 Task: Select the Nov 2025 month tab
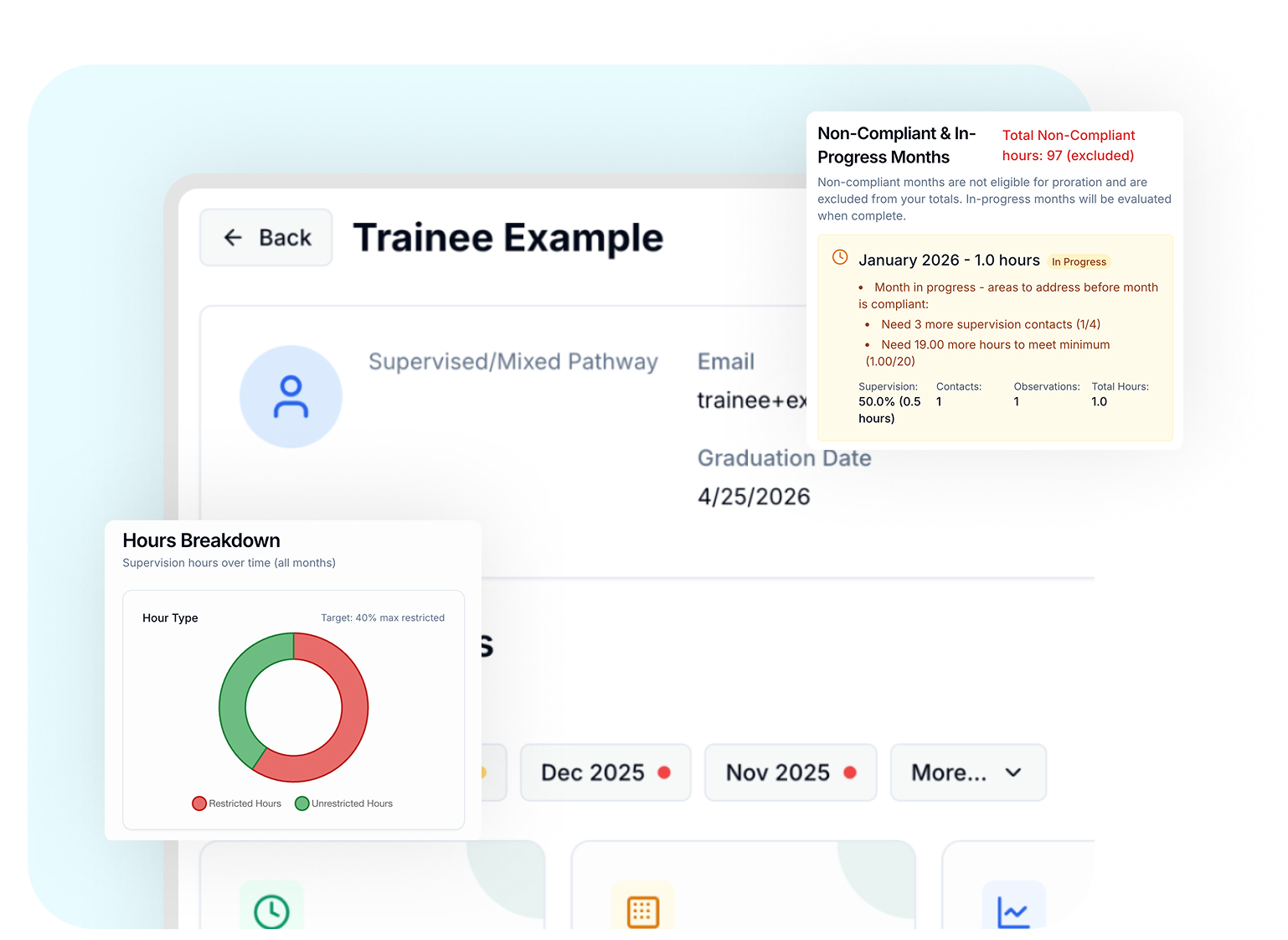coord(789,772)
